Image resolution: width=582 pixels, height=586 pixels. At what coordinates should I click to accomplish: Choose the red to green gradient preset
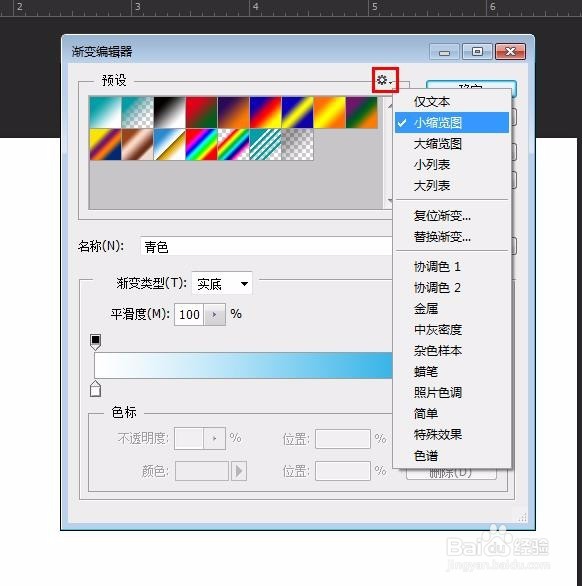[x=201, y=112]
